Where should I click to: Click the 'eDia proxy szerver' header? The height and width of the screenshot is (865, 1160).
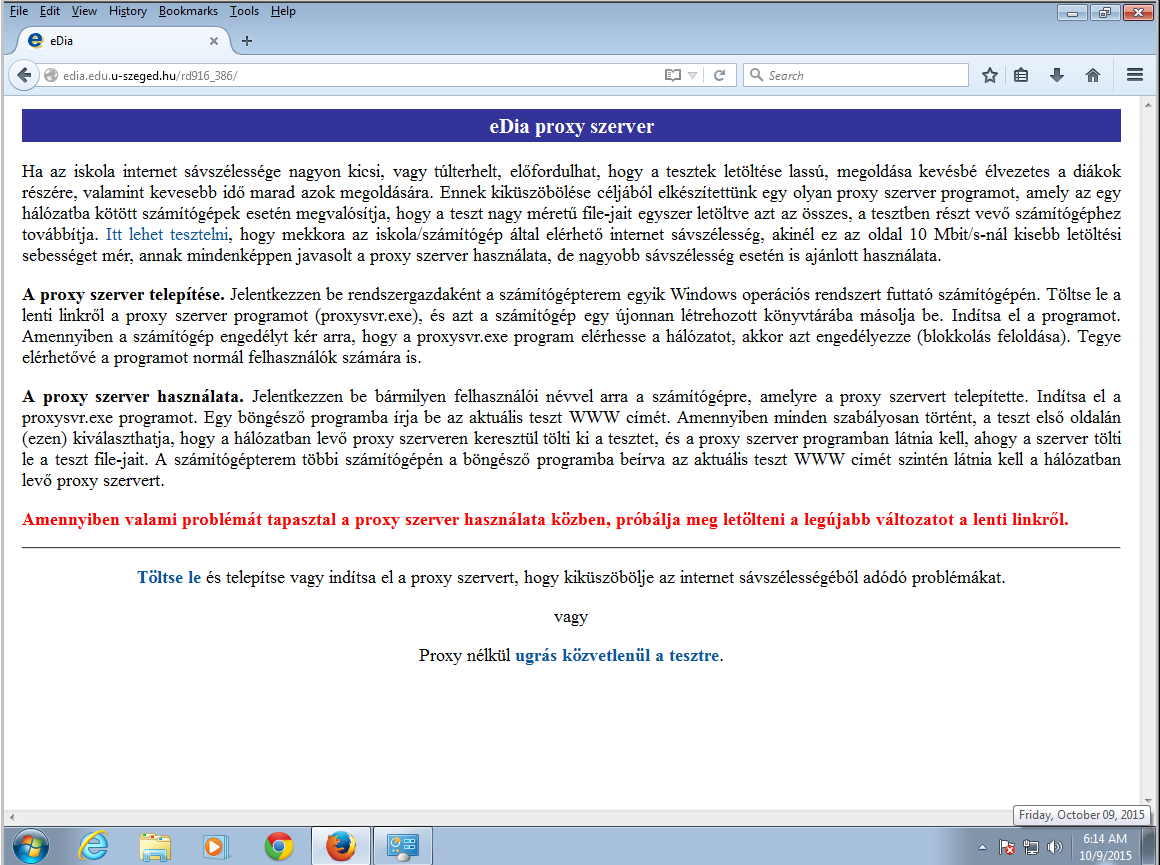(x=571, y=126)
